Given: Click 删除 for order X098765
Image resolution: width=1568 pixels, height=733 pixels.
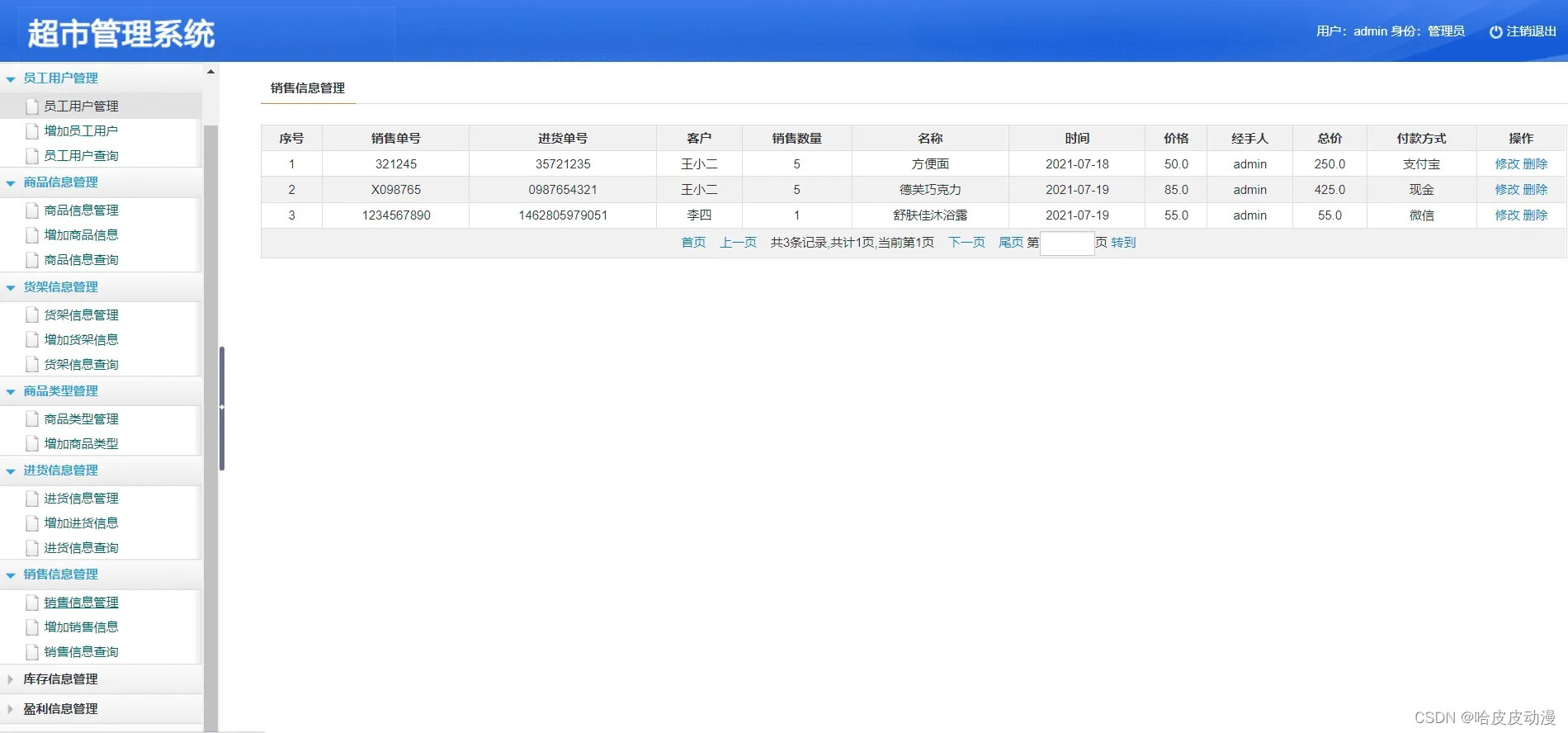Looking at the screenshot, I should pos(1535,190).
